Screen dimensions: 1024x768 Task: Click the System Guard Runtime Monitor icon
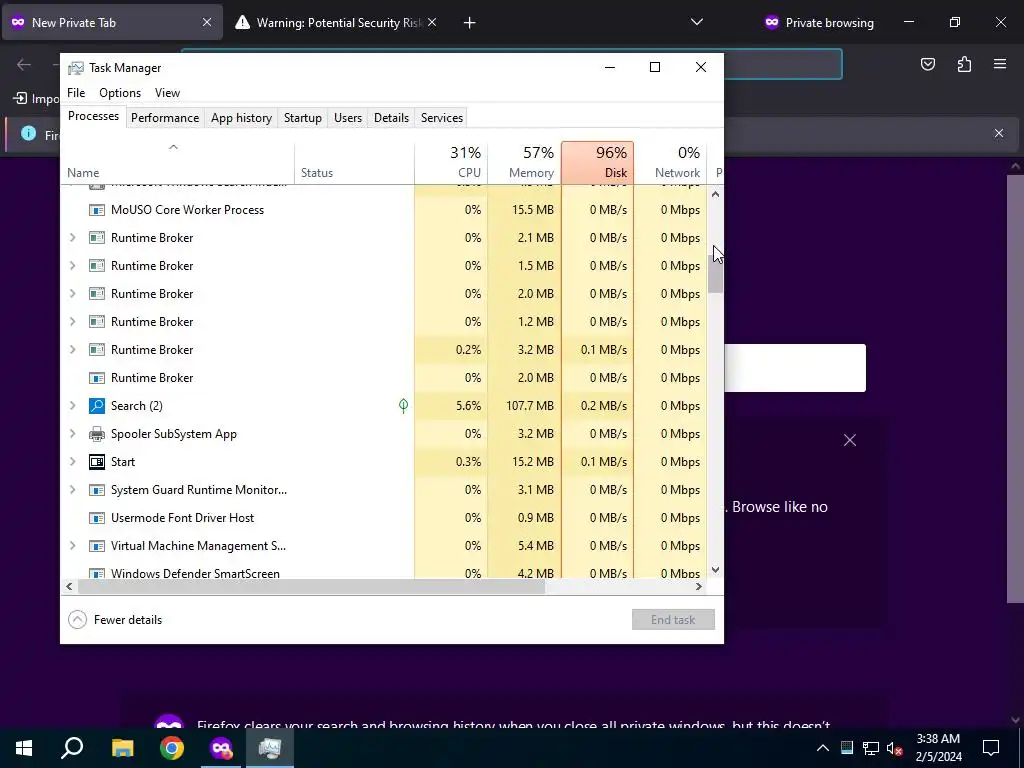coord(97,490)
